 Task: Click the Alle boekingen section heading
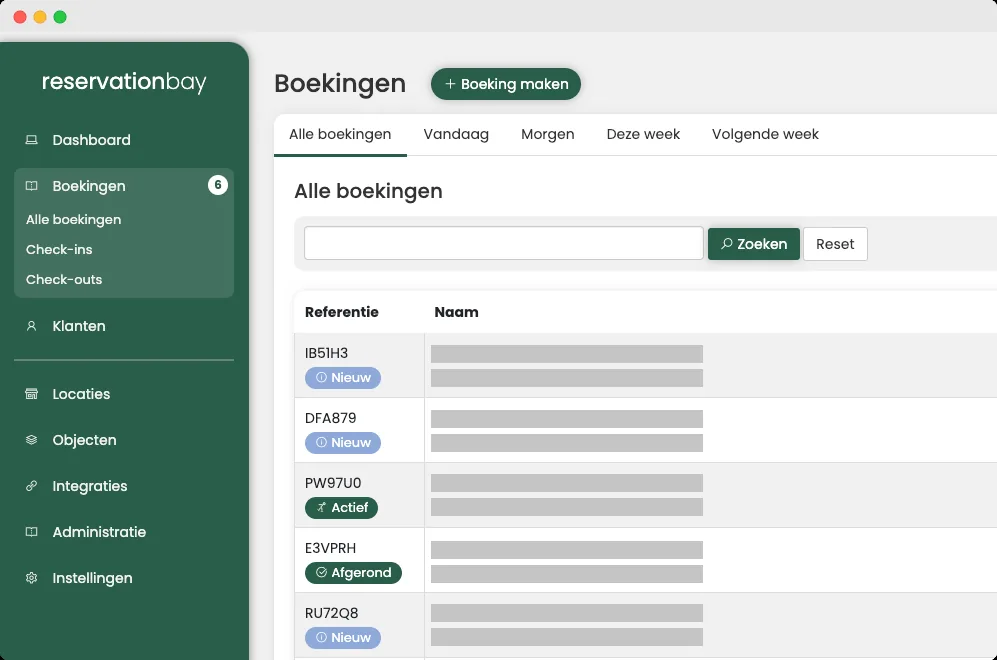[368, 191]
